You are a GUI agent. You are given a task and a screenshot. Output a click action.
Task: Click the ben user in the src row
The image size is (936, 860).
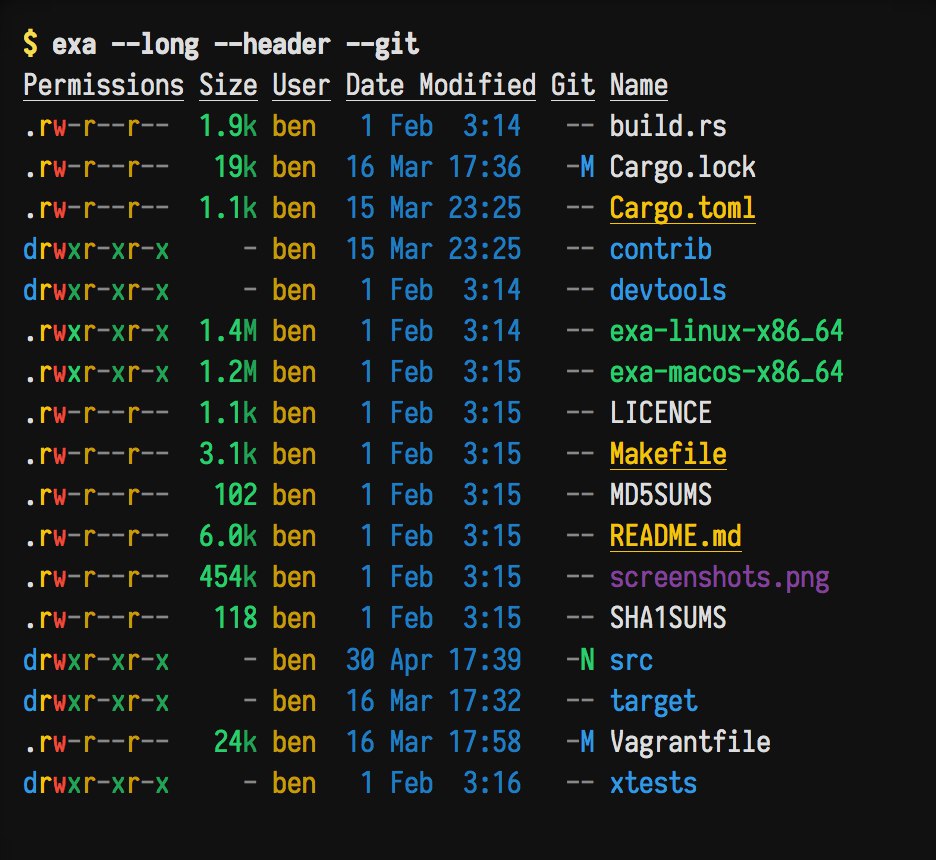[x=294, y=660]
